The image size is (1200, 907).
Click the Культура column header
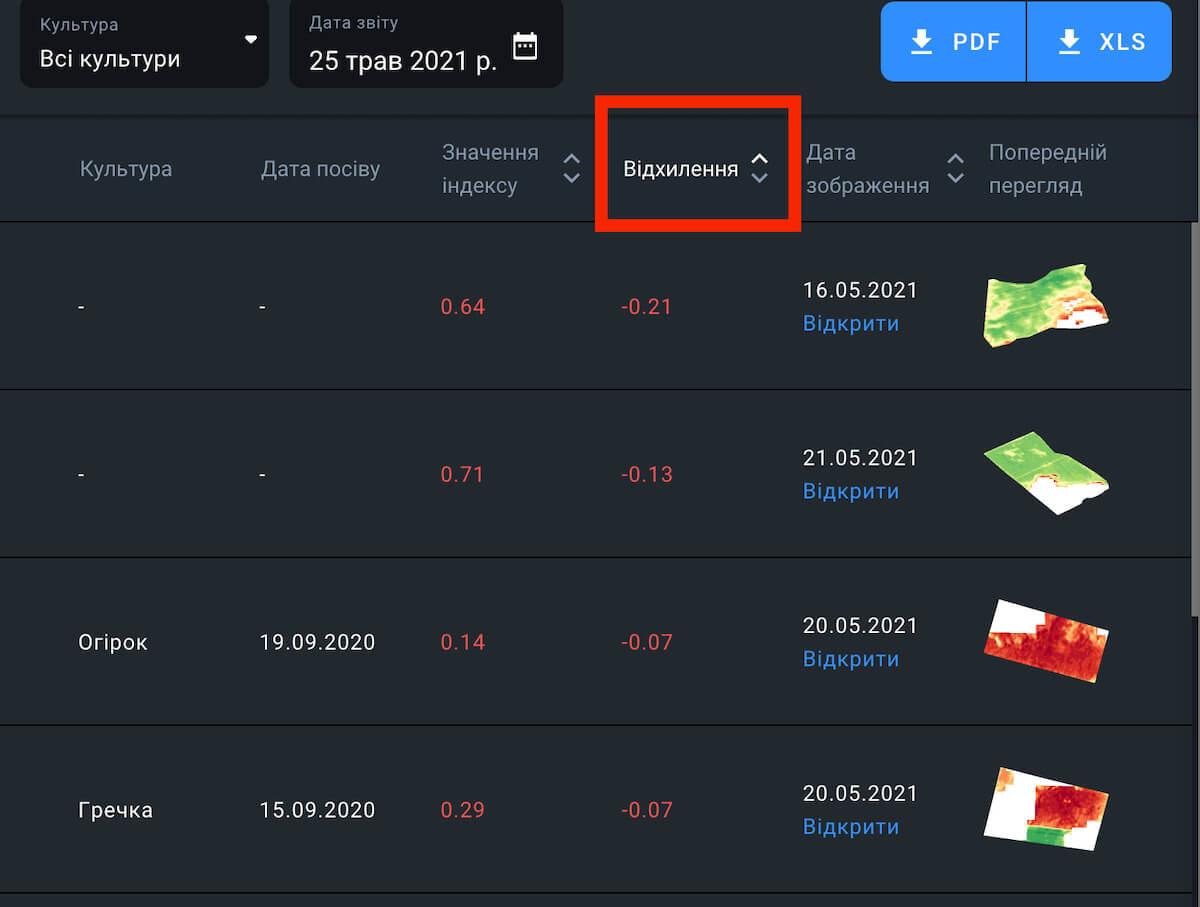(126, 169)
